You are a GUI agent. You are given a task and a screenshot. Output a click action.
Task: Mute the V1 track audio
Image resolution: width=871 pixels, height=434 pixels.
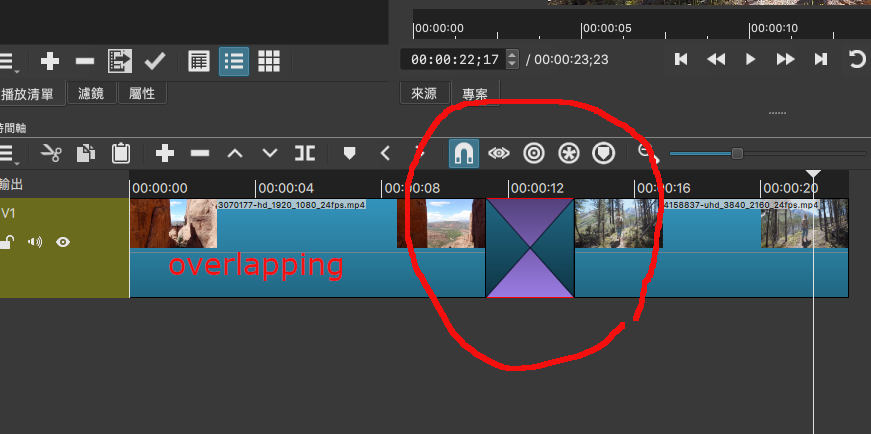tap(35, 241)
